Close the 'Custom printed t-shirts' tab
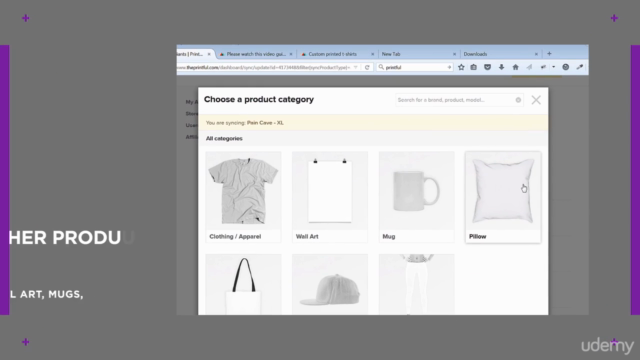Viewport: 640px width, 360px height. (372, 54)
